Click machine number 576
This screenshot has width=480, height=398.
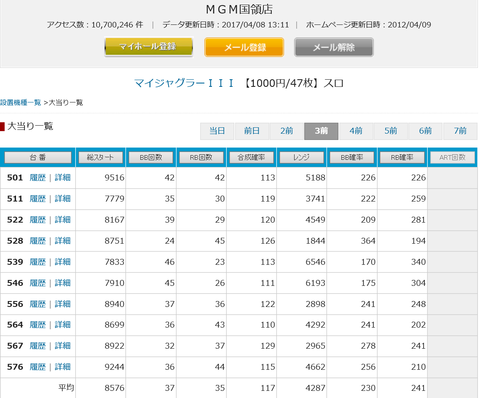click(15, 367)
